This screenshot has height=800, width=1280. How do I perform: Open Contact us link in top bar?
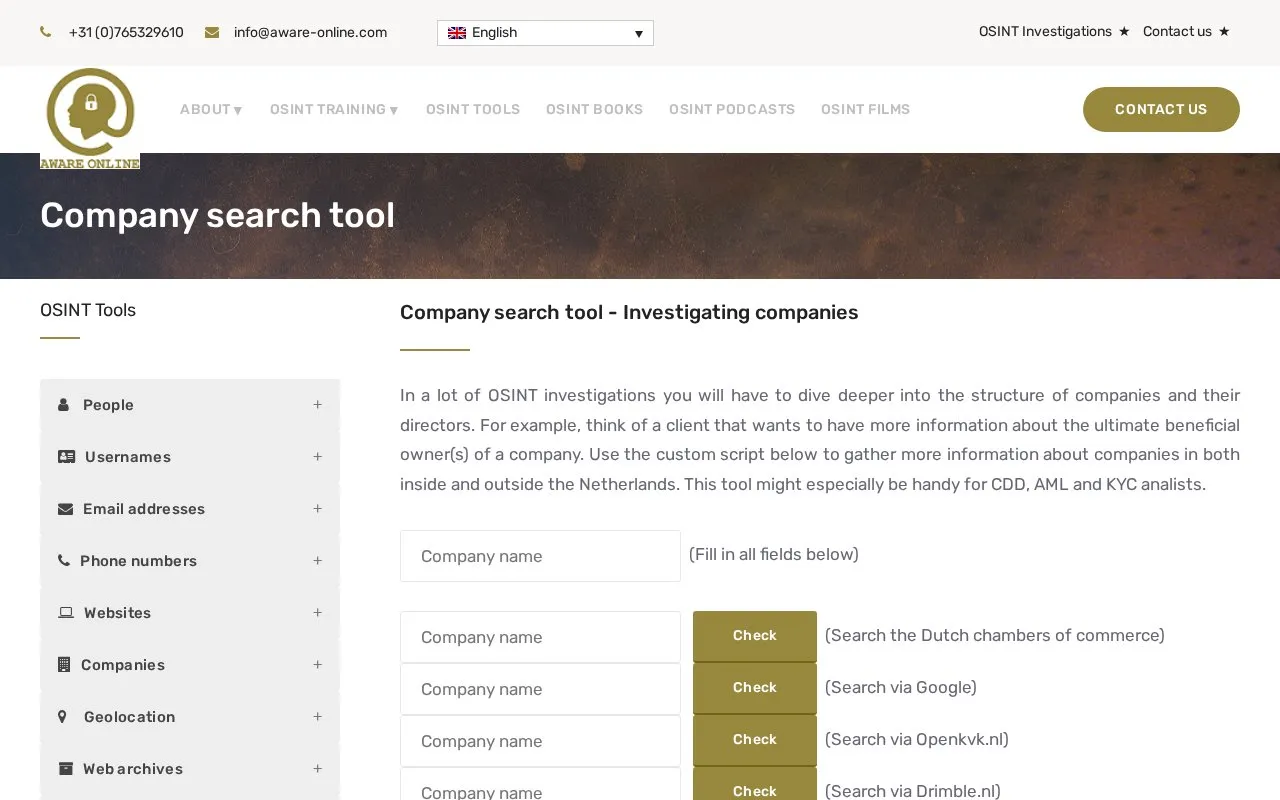point(1186,32)
